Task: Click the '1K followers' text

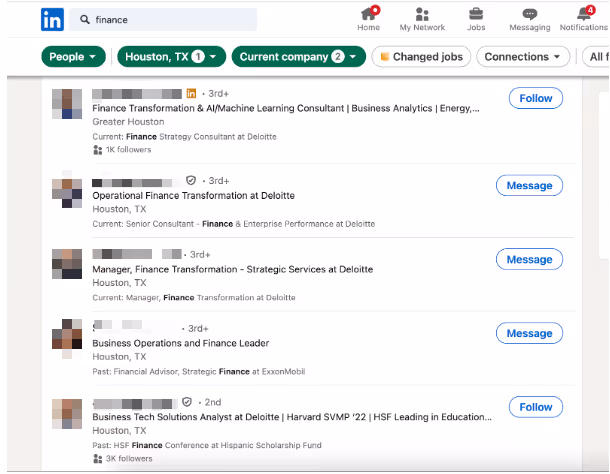Action: [128, 150]
